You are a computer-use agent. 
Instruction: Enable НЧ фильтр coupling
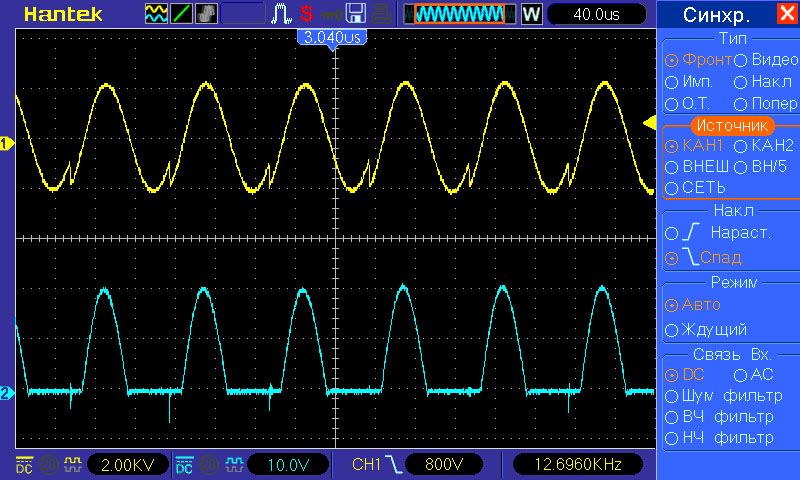719,438
